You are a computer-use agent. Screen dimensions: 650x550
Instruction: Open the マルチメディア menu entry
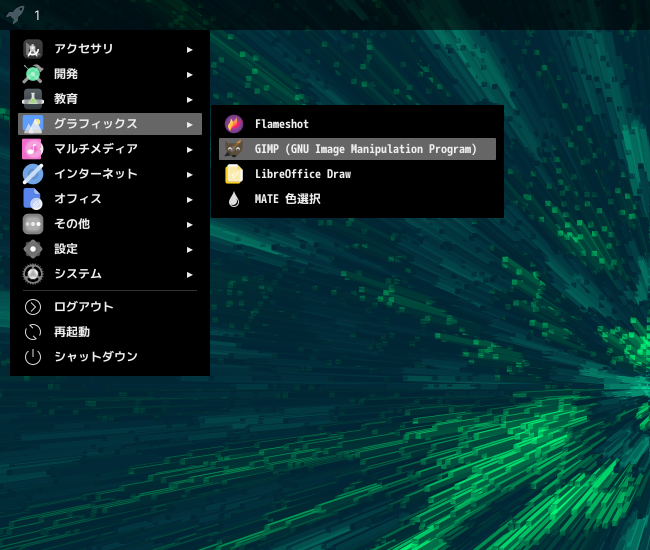[110, 149]
